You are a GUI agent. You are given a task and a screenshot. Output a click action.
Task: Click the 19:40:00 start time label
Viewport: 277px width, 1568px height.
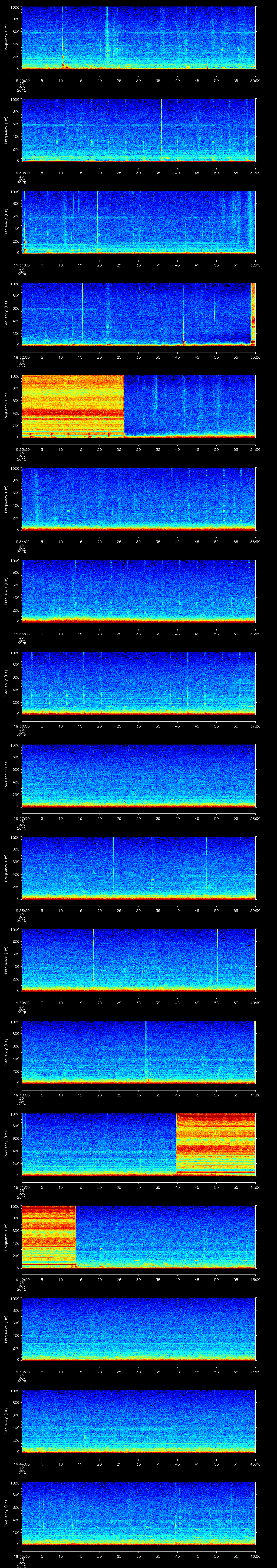(x=21, y=1095)
